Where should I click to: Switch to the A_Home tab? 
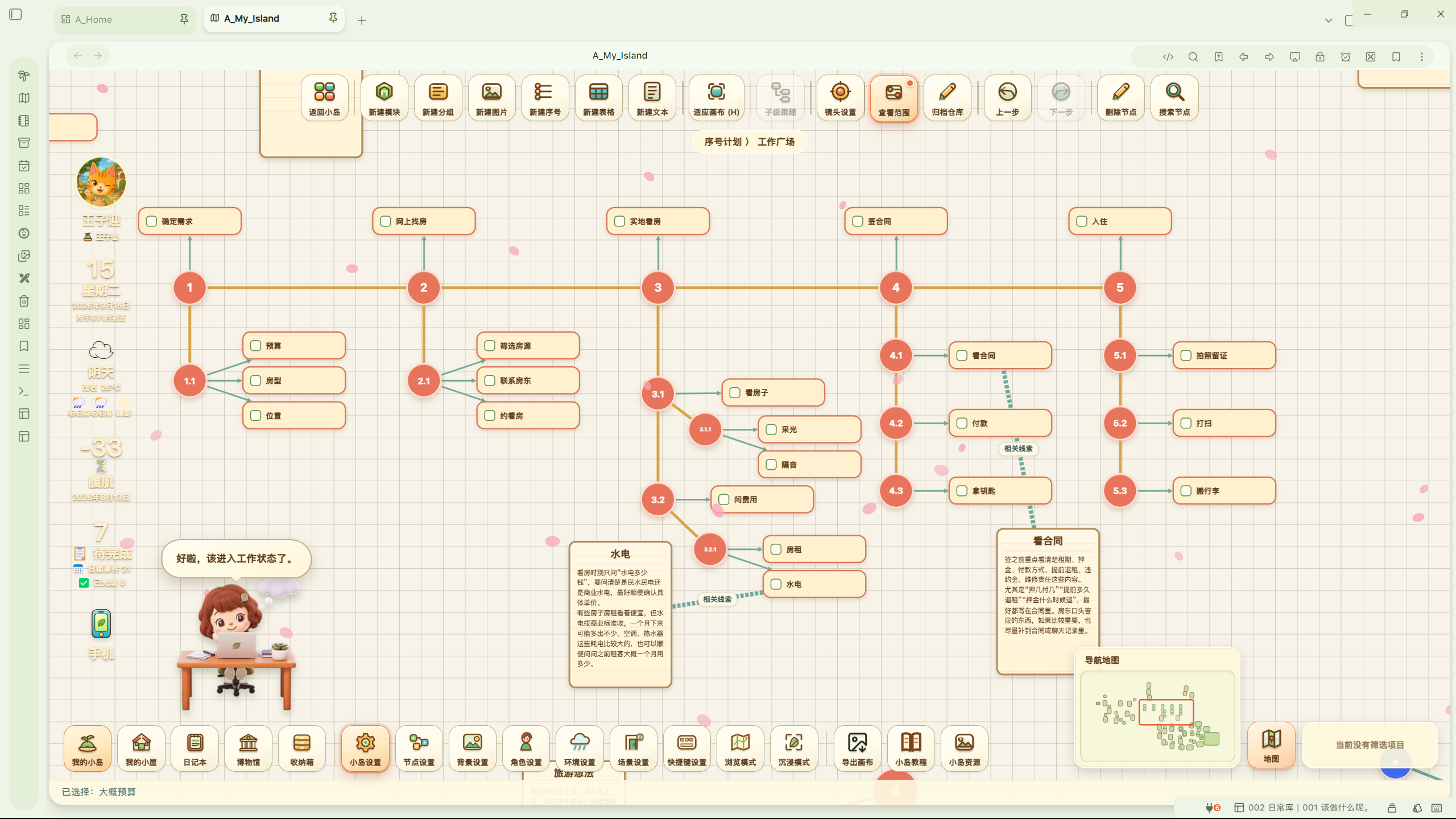[125, 19]
